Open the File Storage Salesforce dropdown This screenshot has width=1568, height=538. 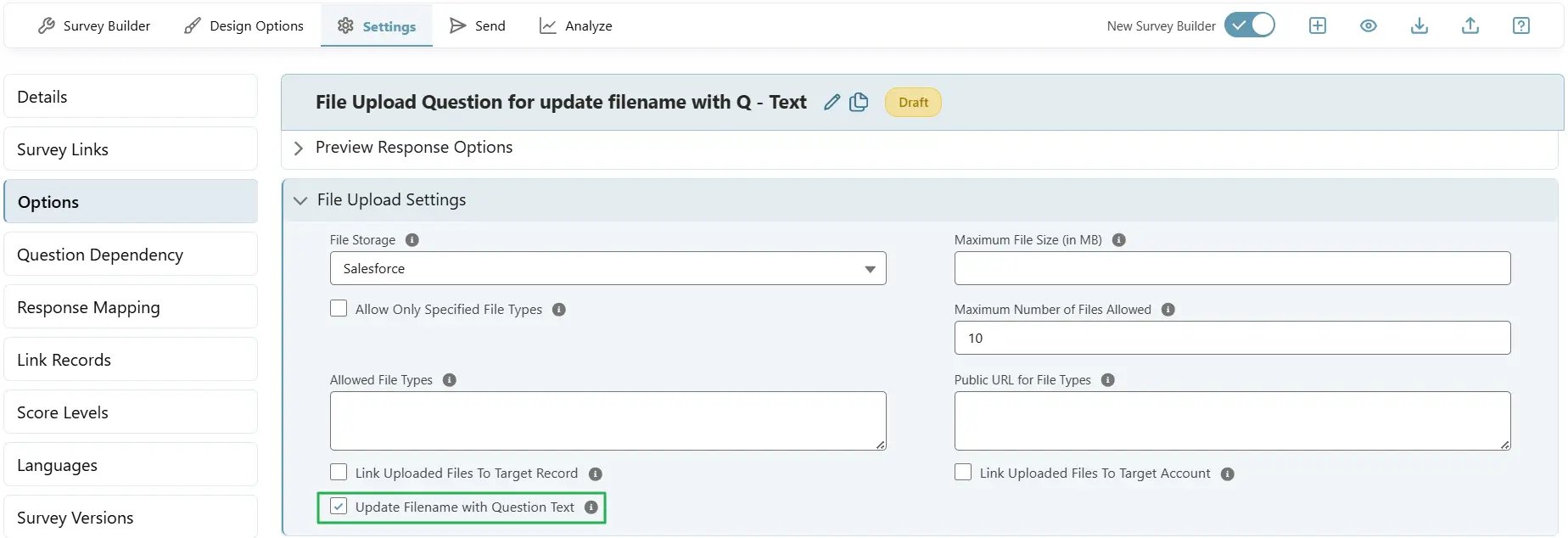point(608,268)
